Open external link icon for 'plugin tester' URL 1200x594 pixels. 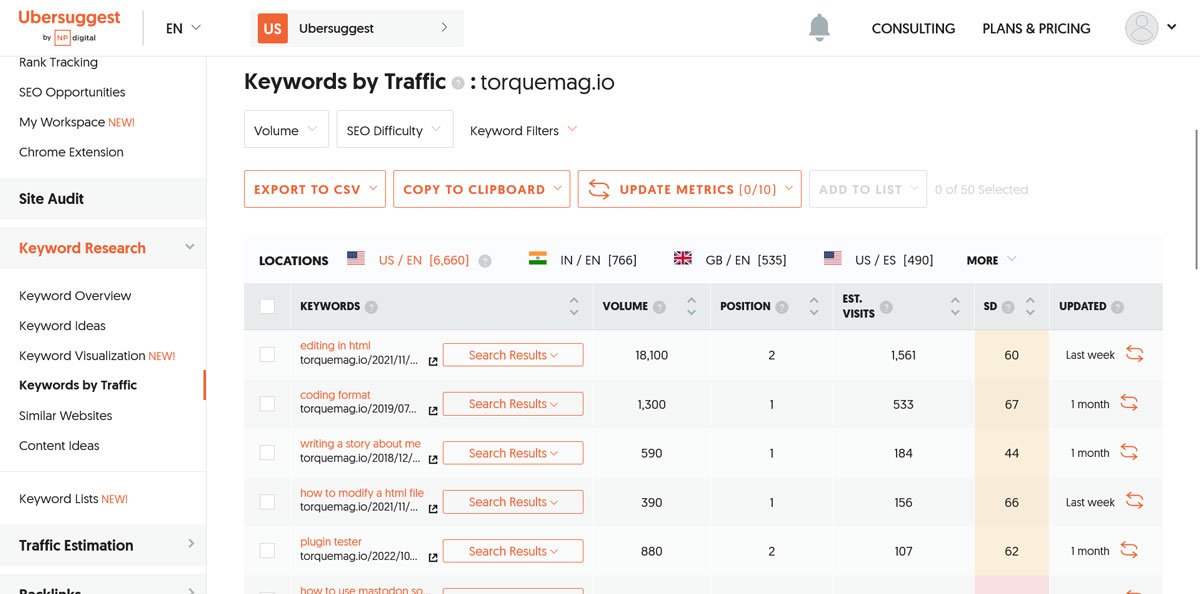pyautogui.click(x=433, y=557)
